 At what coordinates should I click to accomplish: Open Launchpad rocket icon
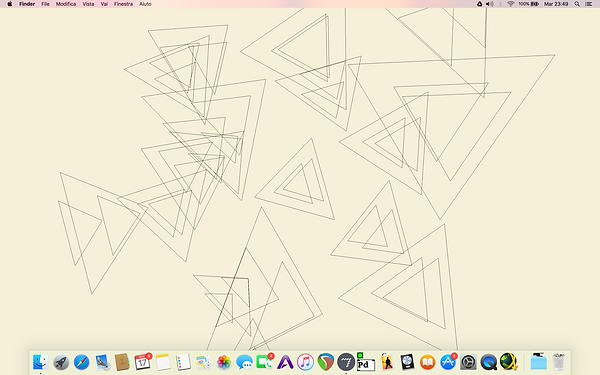(61, 362)
